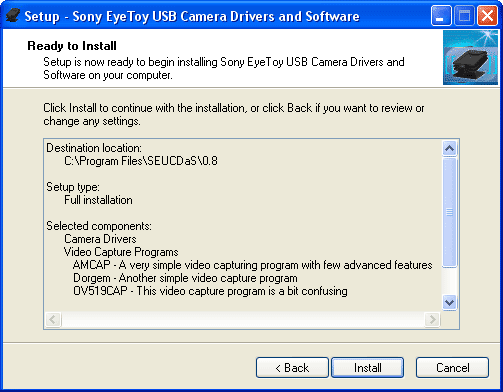Image resolution: width=503 pixels, height=392 pixels.
Task: Click the 'Dorgem' component line
Action: [x=185, y=278]
